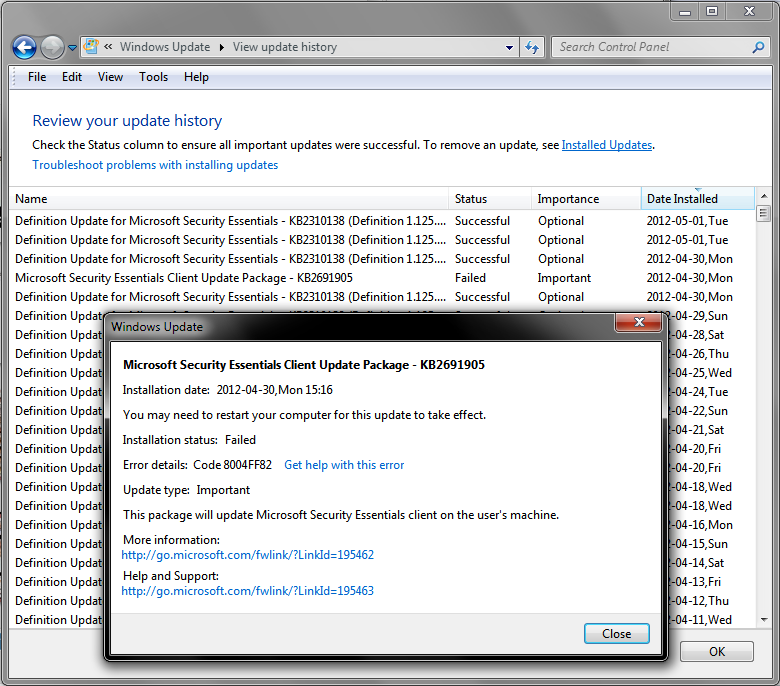Click Troubleshoot problems with installing updates

click(x=155, y=165)
